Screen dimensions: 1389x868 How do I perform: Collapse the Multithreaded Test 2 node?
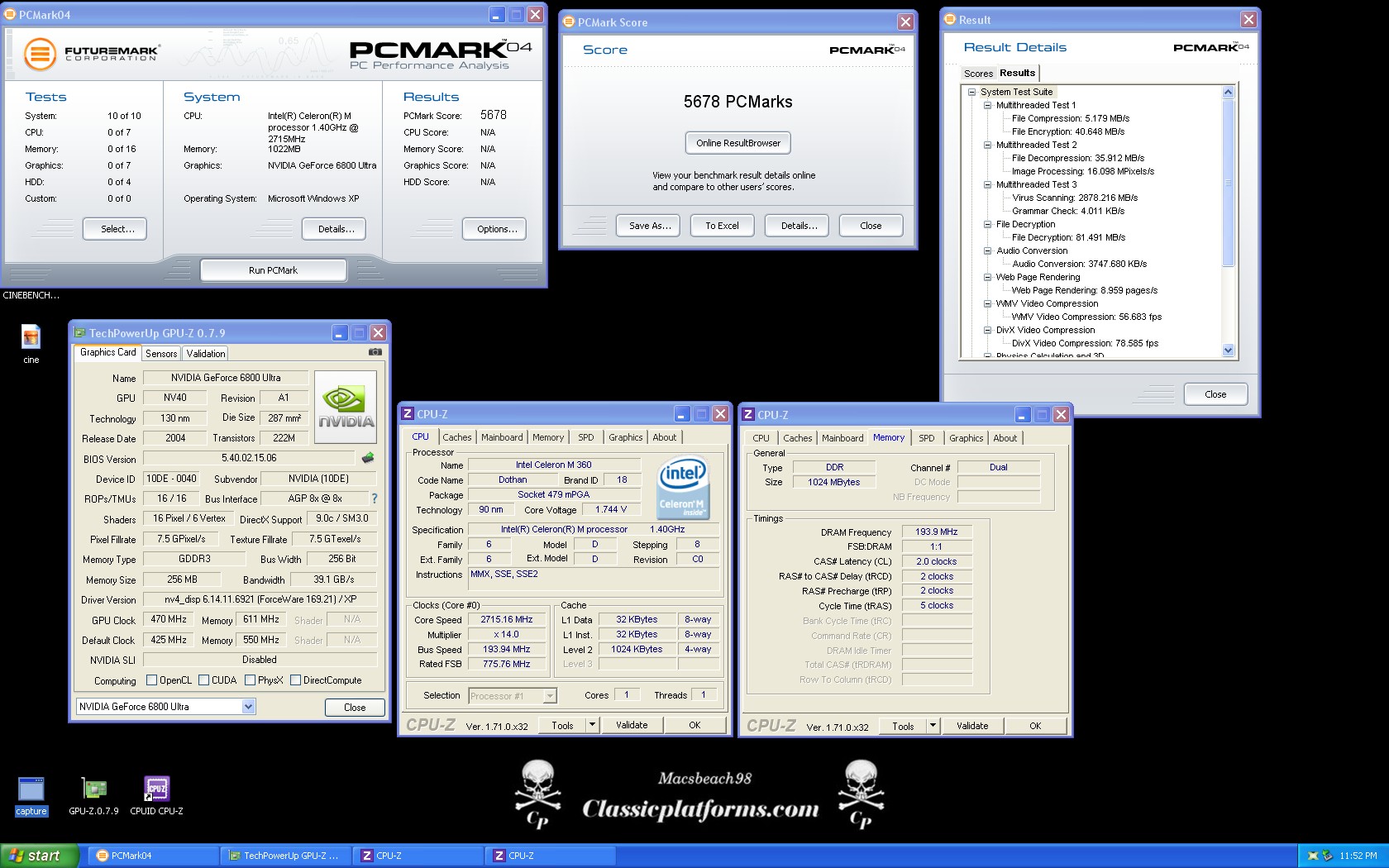click(x=987, y=145)
